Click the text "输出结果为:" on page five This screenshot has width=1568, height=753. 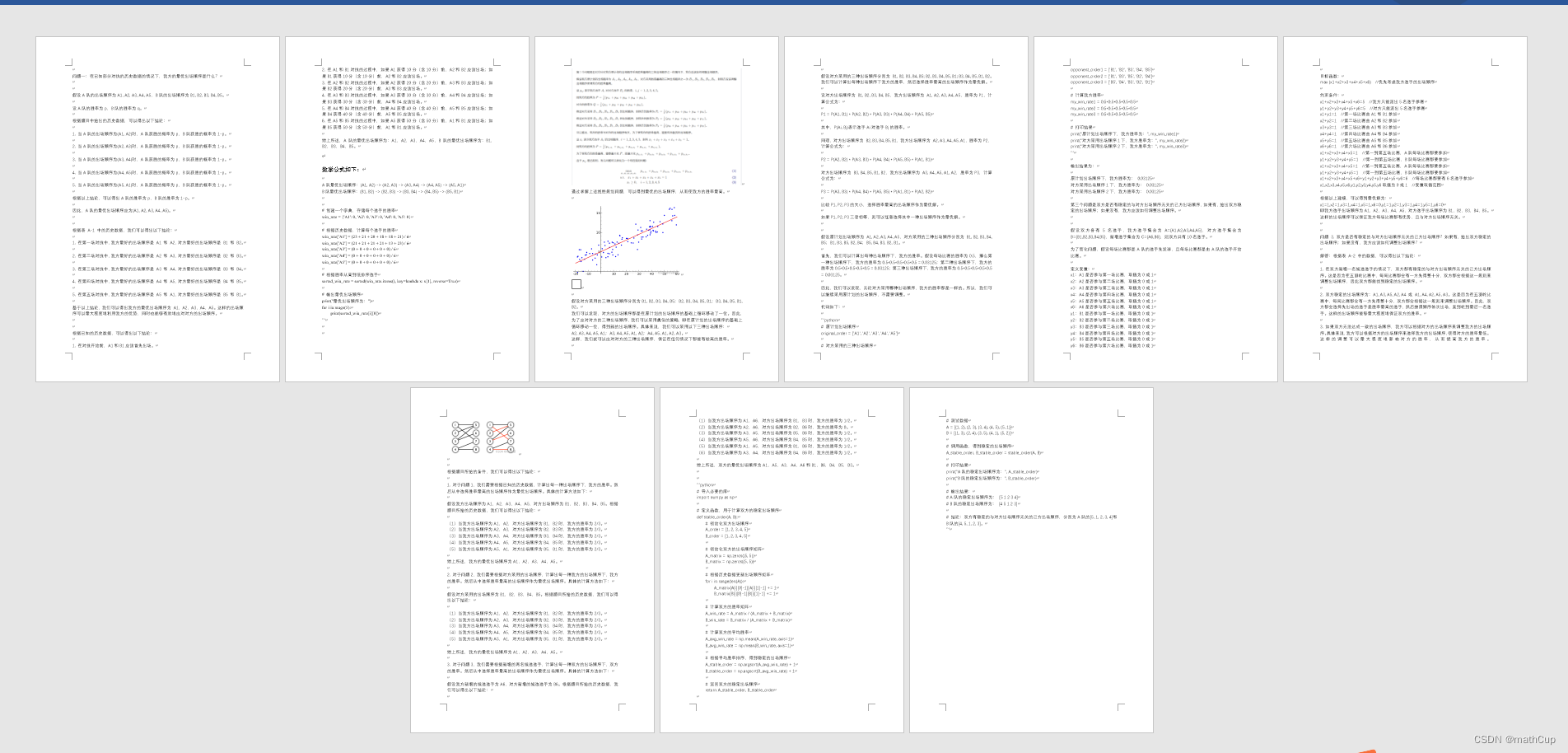[1083, 166]
